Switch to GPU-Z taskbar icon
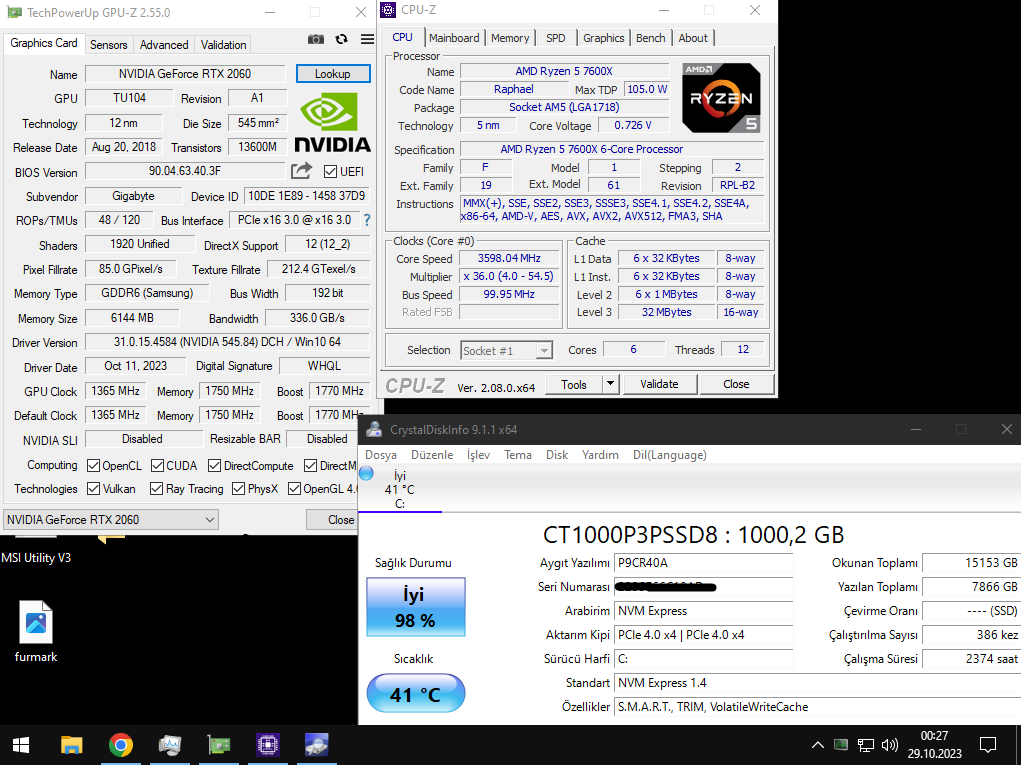The height and width of the screenshot is (765, 1021). point(219,745)
